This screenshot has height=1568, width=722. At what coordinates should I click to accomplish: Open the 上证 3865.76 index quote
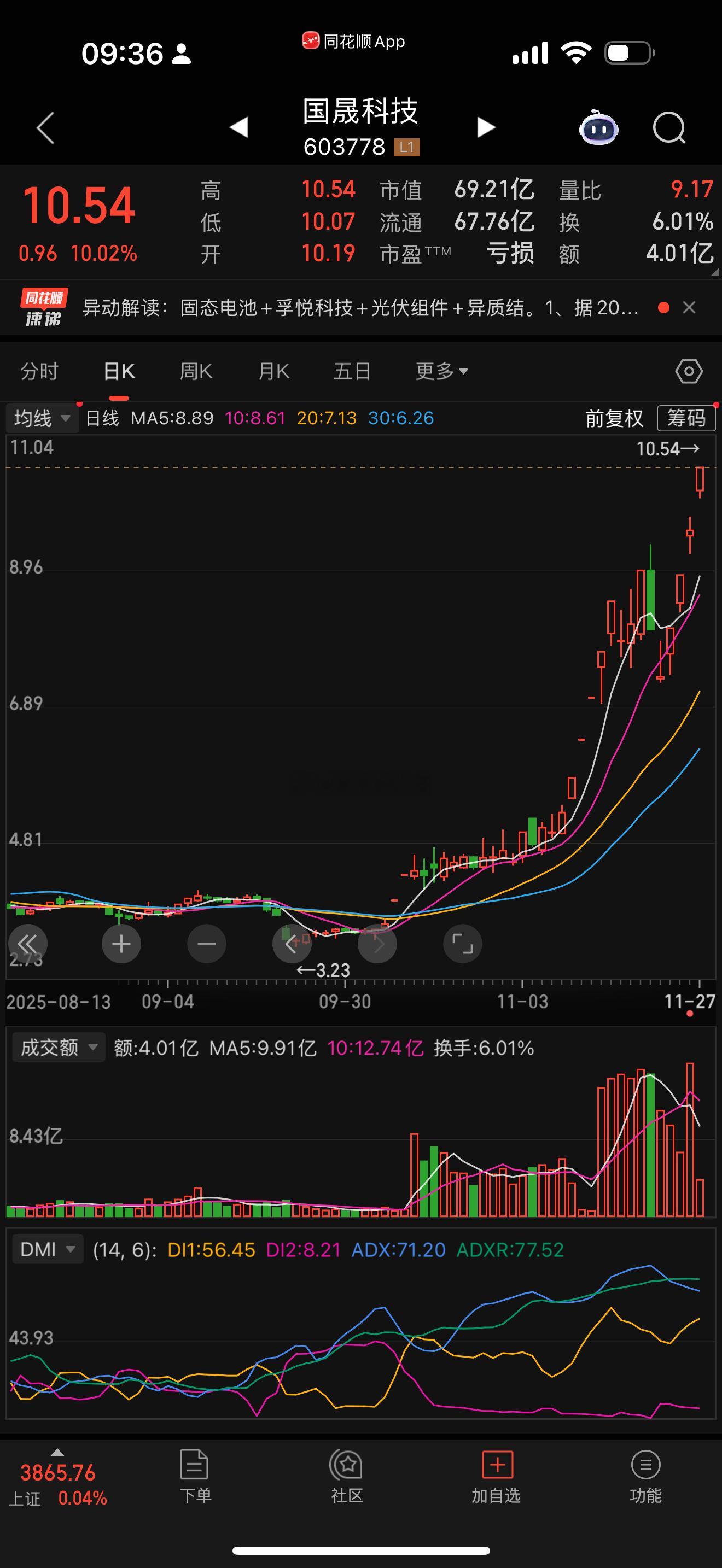pyautogui.click(x=59, y=1485)
